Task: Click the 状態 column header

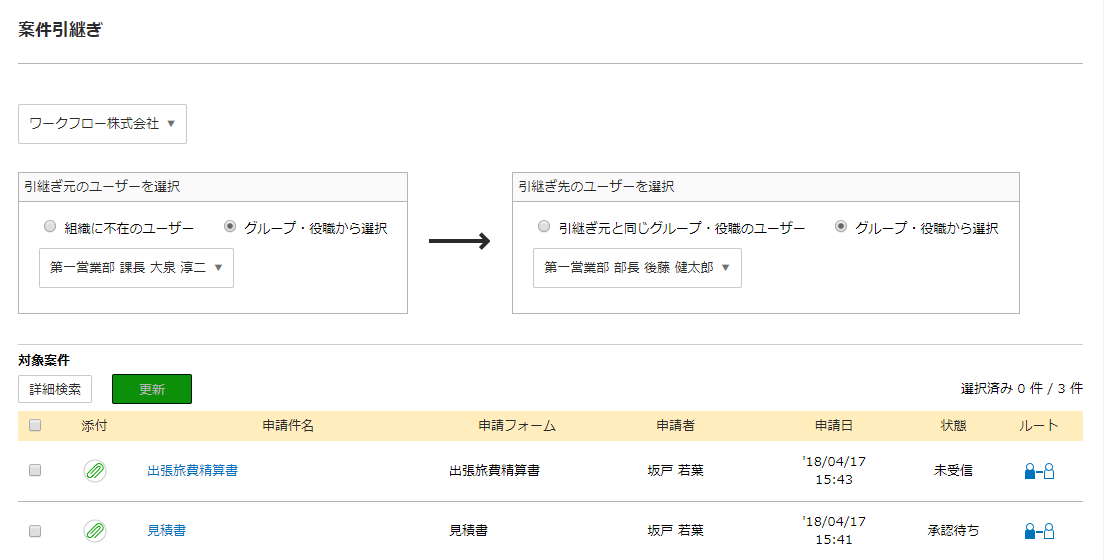Action: tap(953, 425)
